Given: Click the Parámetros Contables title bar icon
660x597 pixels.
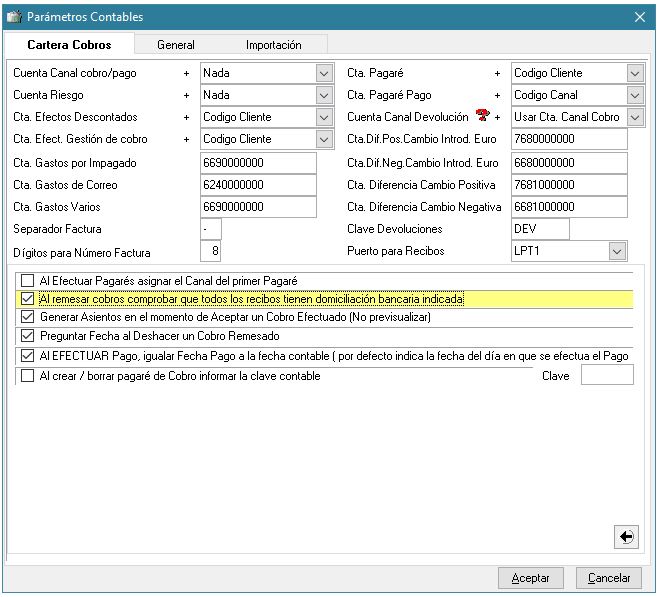Looking at the screenshot, I should (14, 17).
